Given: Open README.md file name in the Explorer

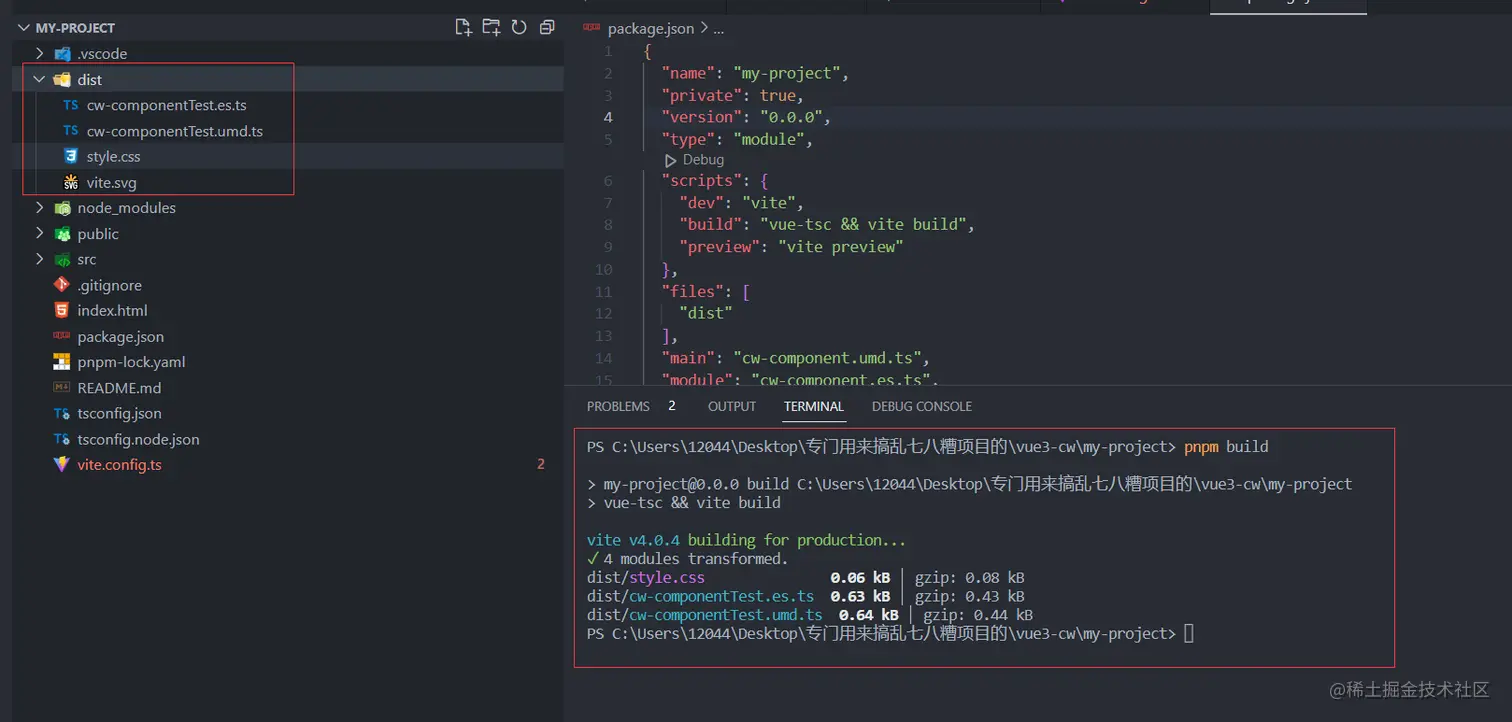Looking at the screenshot, I should pyautogui.click(x=120, y=388).
